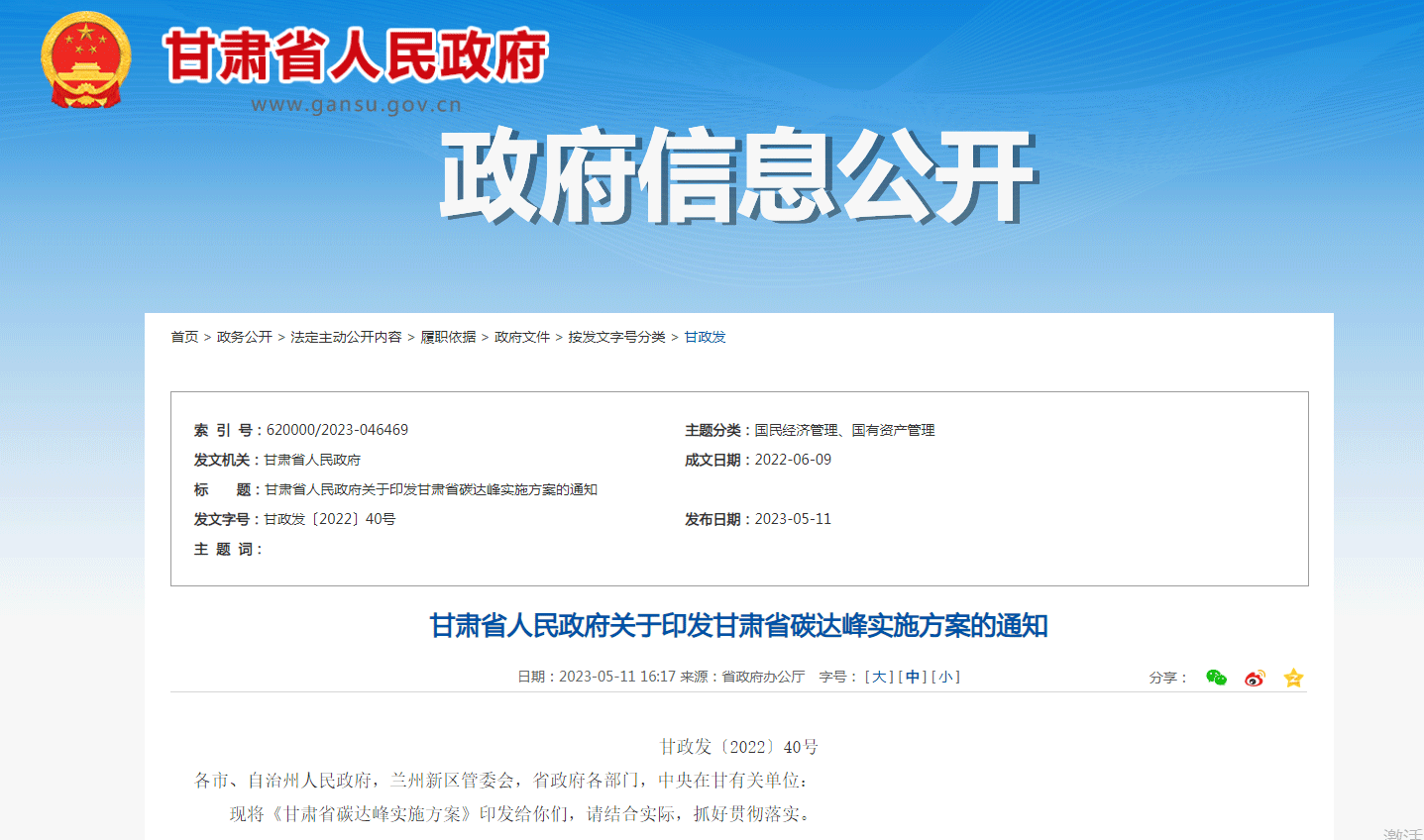Set font size to medium (中)
The image size is (1424, 840).
click(x=913, y=677)
